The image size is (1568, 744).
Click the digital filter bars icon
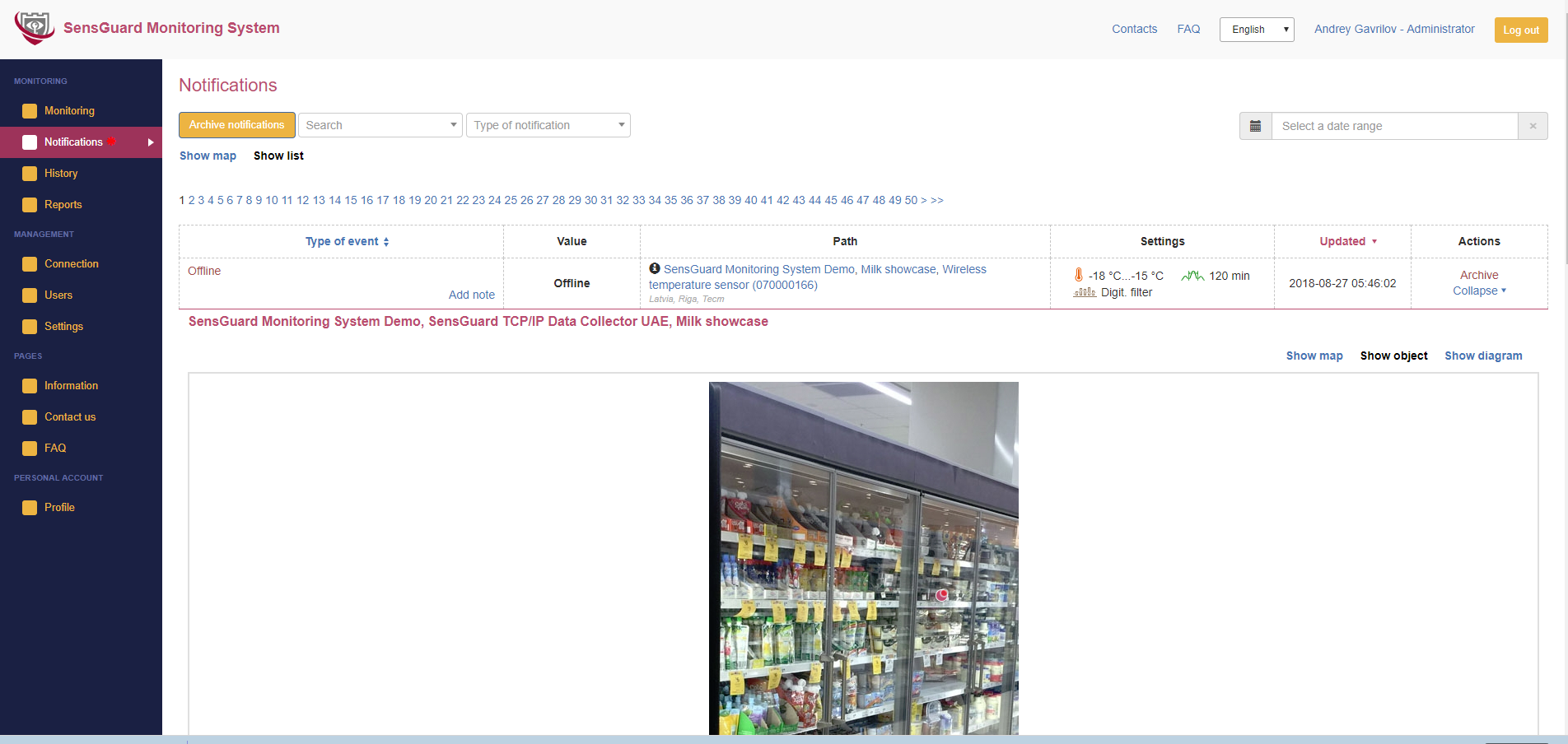(x=1085, y=292)
